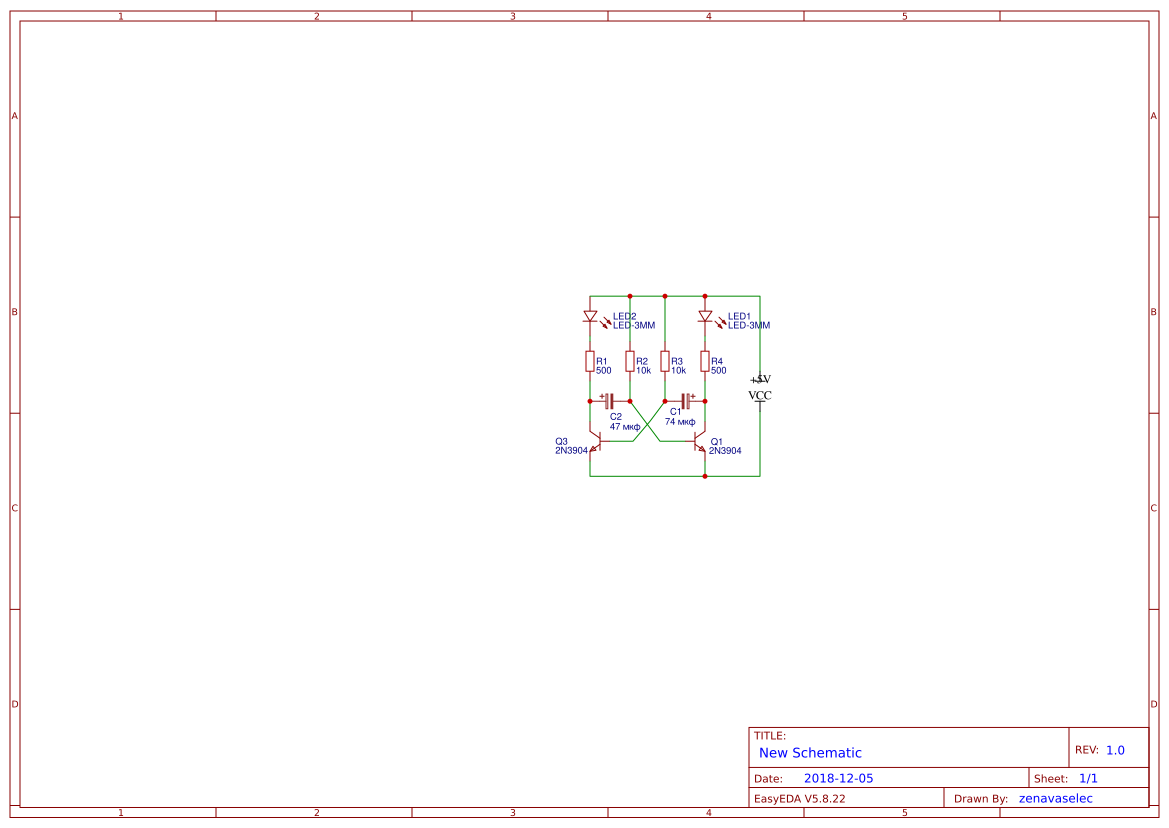Select the EasyEDA V5.8.22 version text
This screenshot has width=1169, height=828.
click(798, 797)
